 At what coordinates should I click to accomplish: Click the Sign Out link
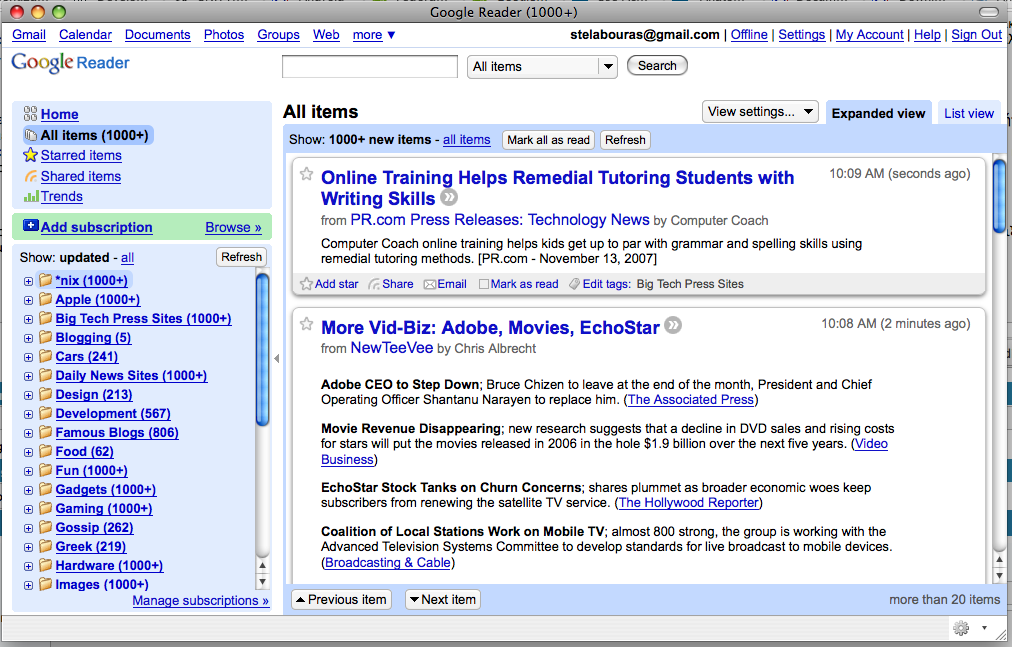[977, 35]
